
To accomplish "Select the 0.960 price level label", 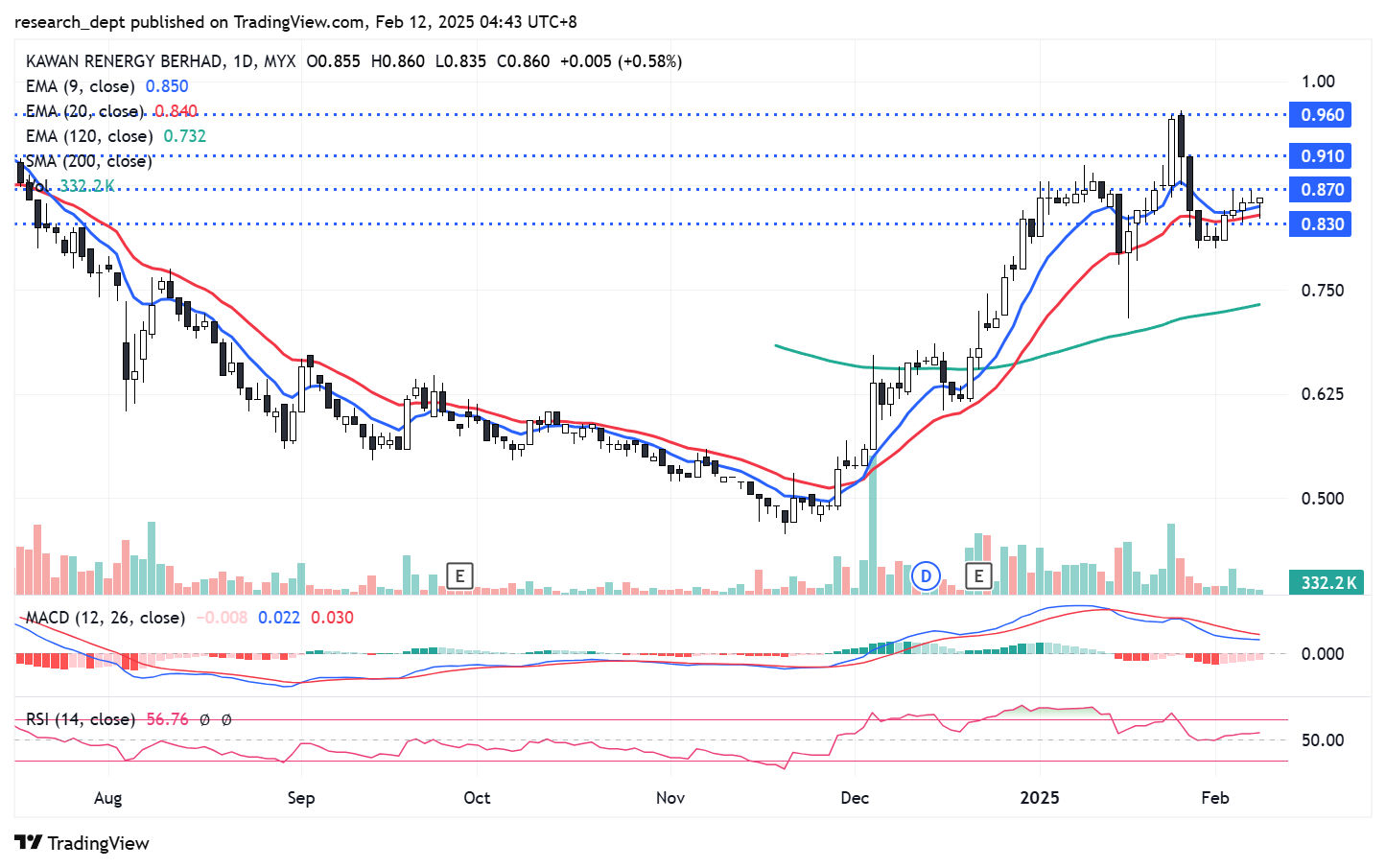I will [x=1321, y=115].
